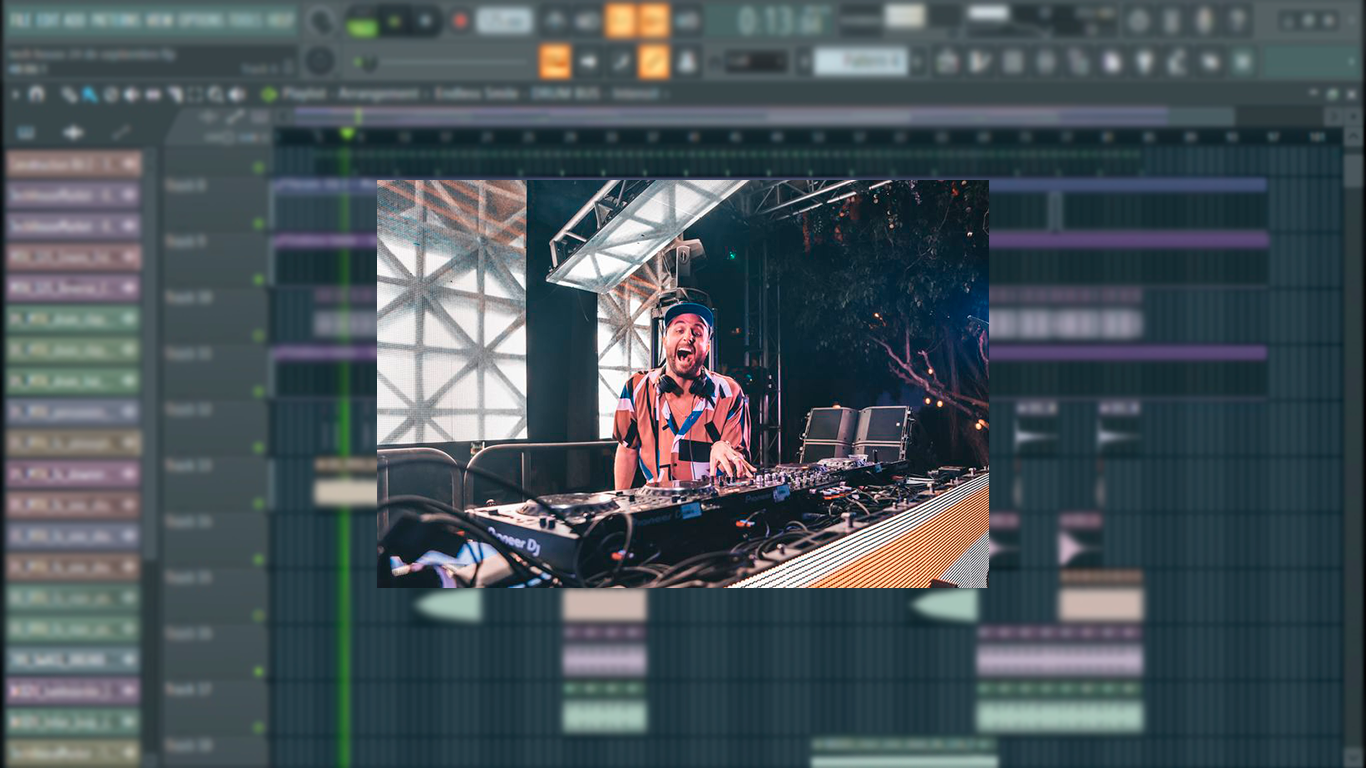Open the Channel rack view icon
Image resolution: width=1366 pixels, height=768 pixels.
1013,62
